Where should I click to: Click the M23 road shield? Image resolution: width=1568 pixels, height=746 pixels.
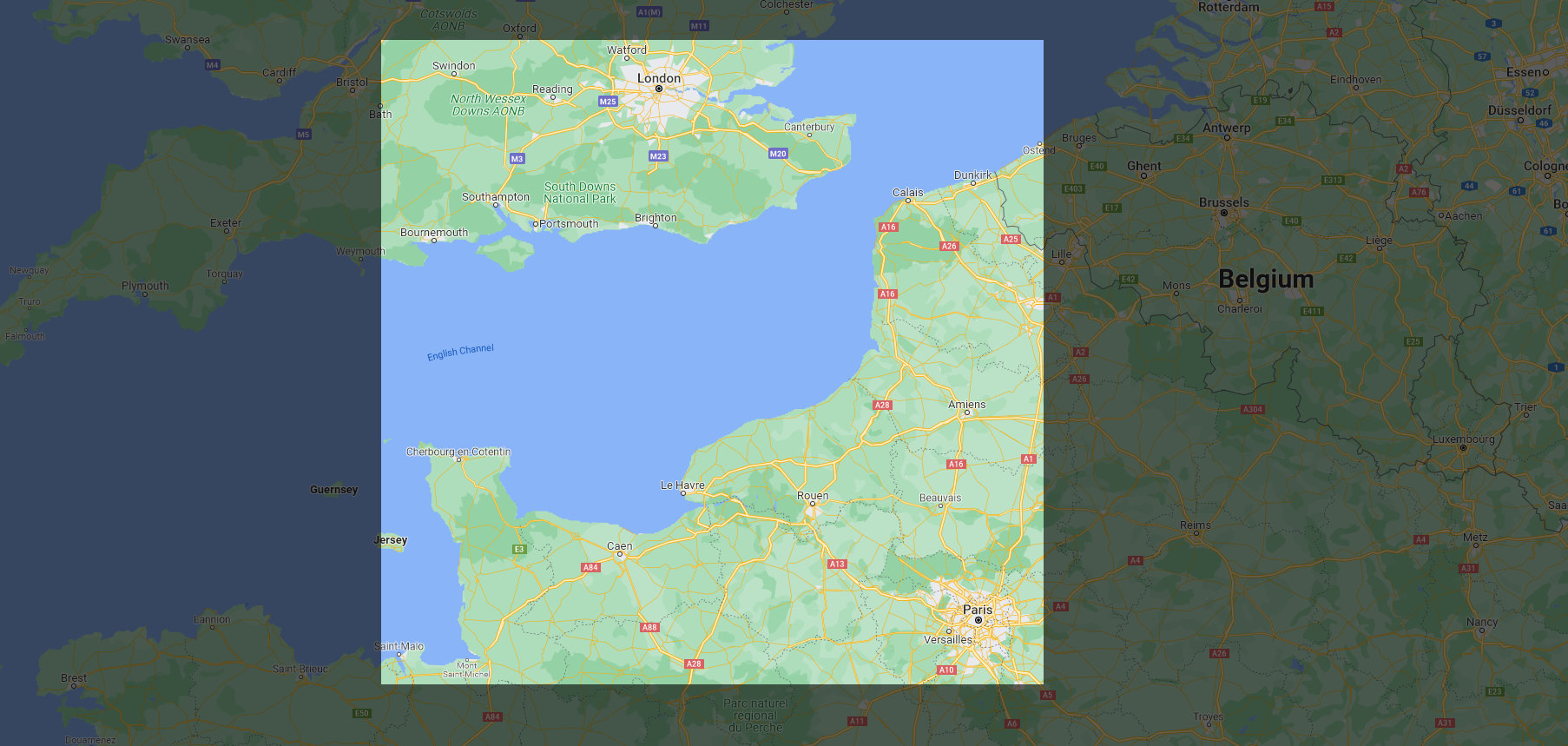[658, 156]
